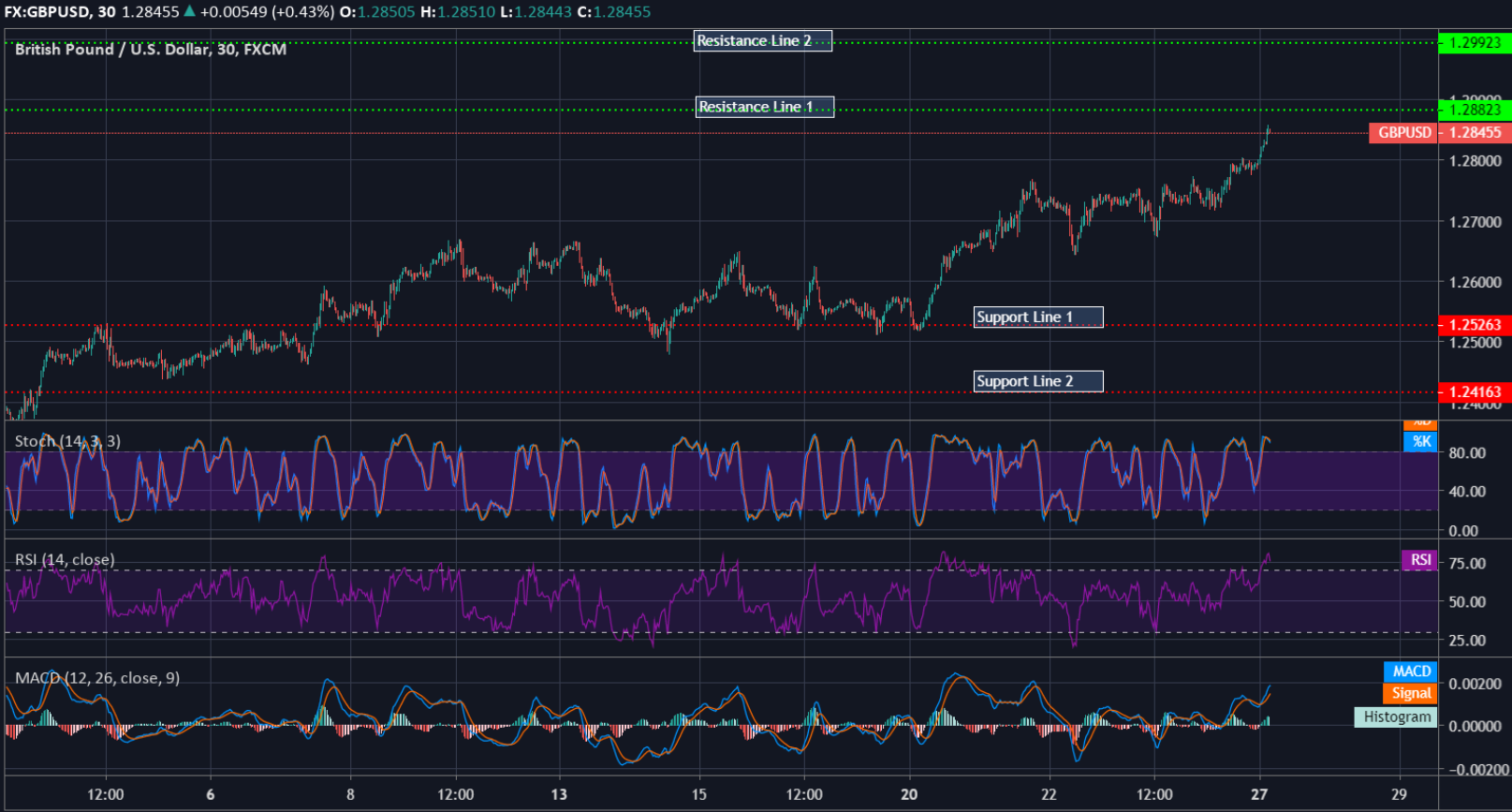
Task: Click date label 22 on time axis
Action: [1049, 794]
